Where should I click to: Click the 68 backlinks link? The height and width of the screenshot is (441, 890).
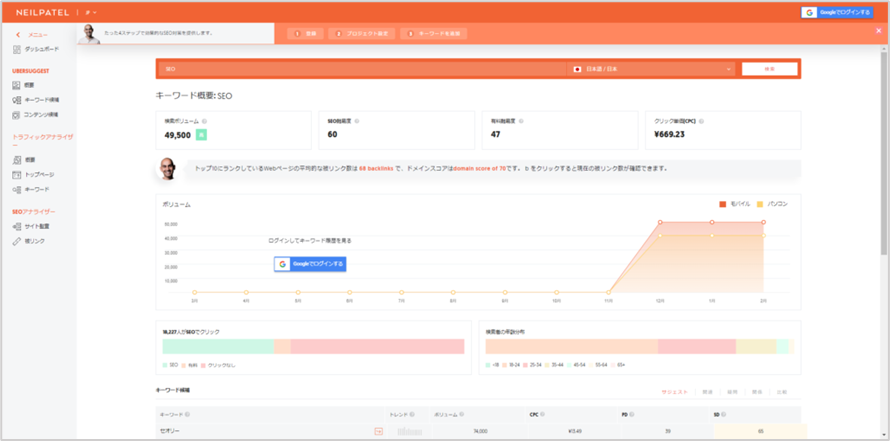tap(376, 169)
